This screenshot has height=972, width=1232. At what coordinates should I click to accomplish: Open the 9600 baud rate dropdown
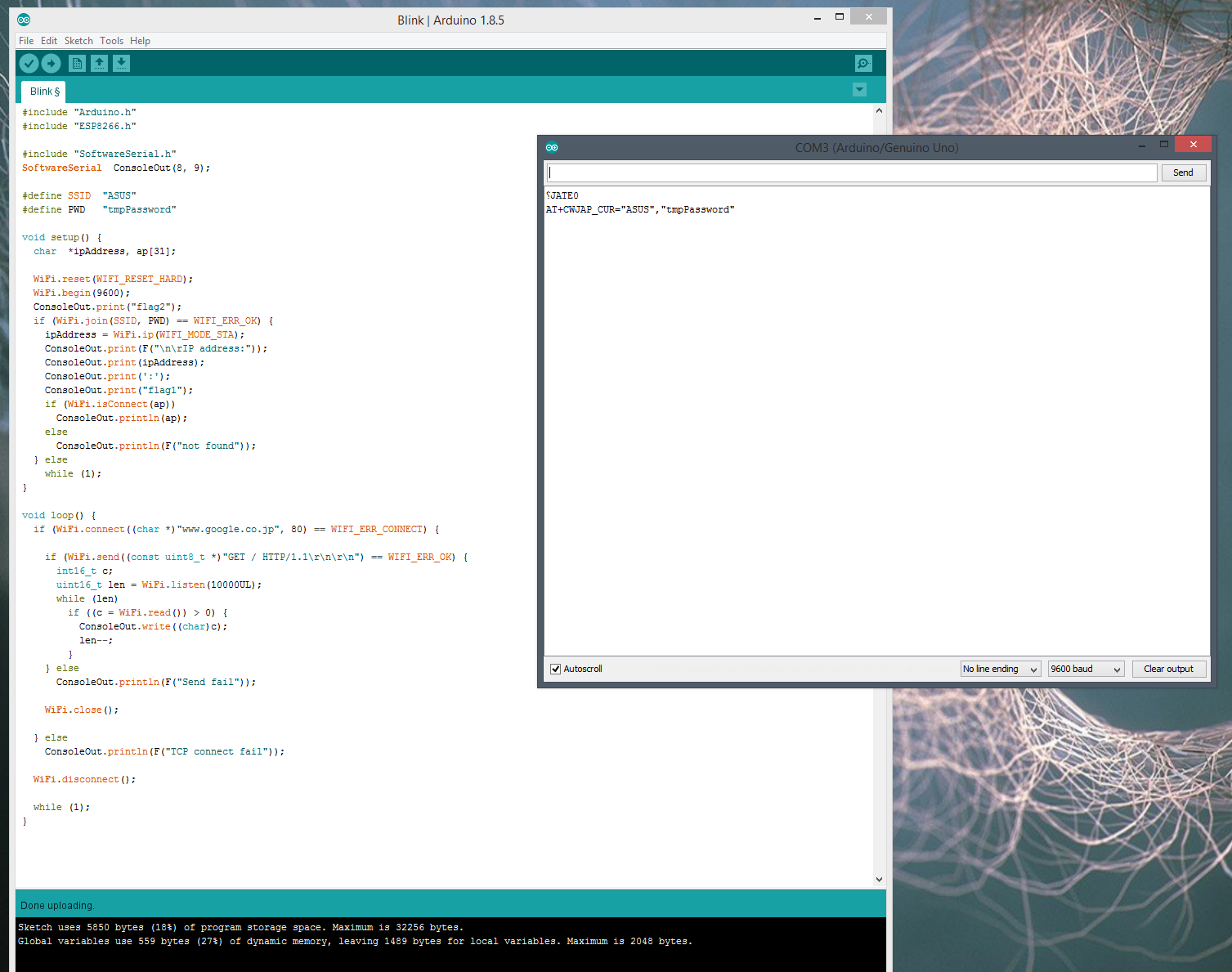click(x=1086, y=669)
